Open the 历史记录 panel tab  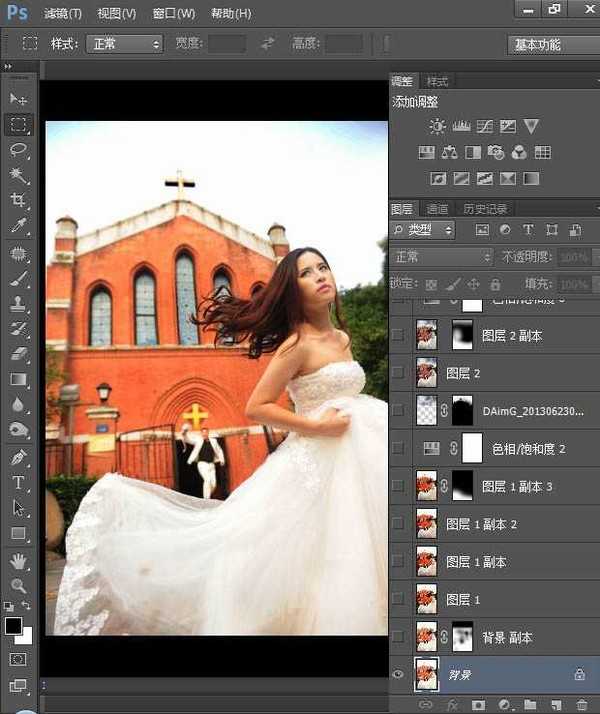[484, 209]
